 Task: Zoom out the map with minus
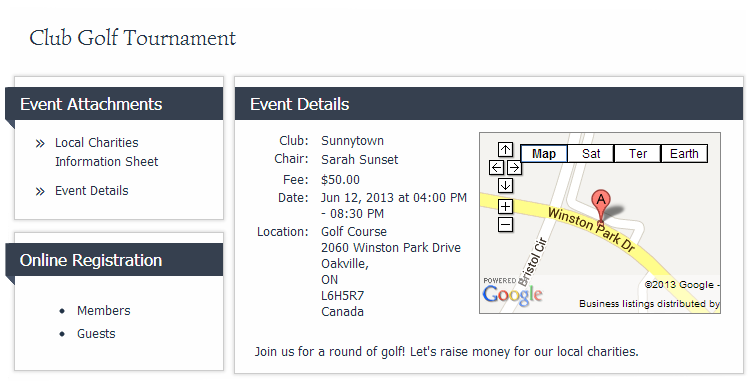(x=505, y=224)
